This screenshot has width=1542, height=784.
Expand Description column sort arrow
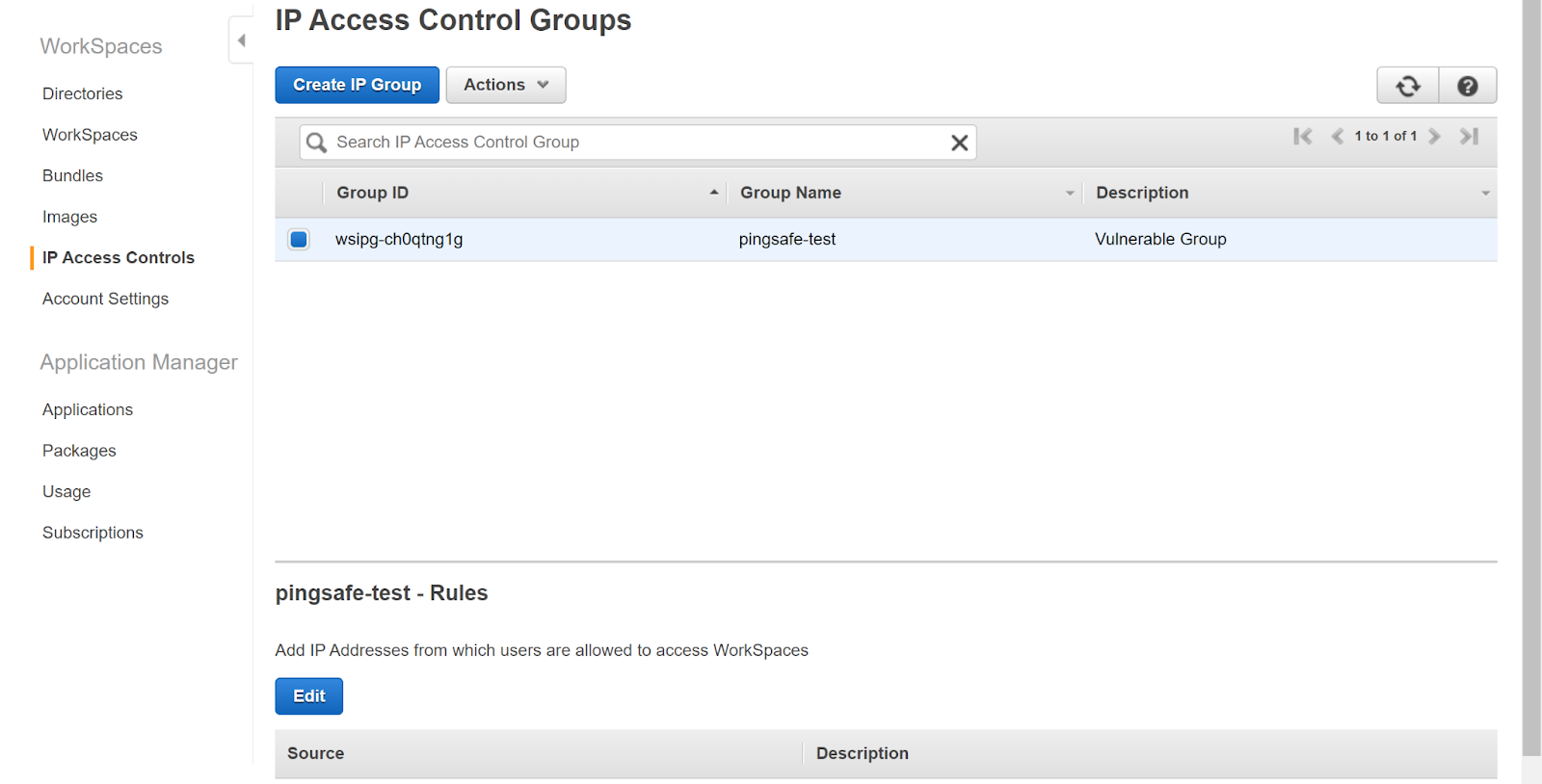point(1485,194)
